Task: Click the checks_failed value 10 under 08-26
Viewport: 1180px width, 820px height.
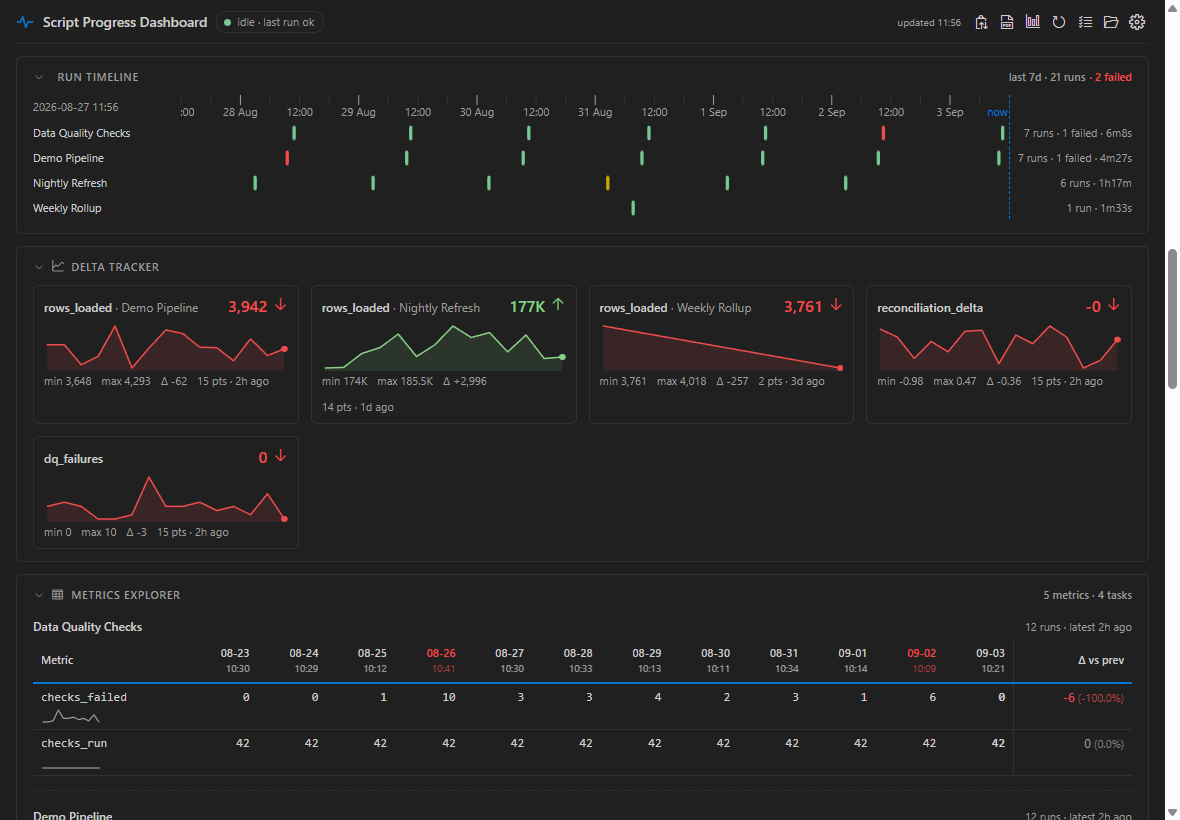Action: pyautogui.click(x=449, y=697)
